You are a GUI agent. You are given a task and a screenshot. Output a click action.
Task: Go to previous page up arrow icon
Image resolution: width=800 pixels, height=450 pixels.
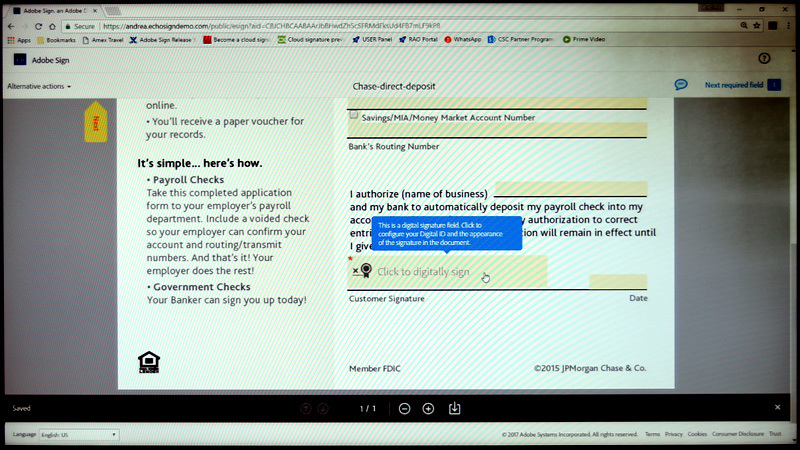(x=306, y=409)
